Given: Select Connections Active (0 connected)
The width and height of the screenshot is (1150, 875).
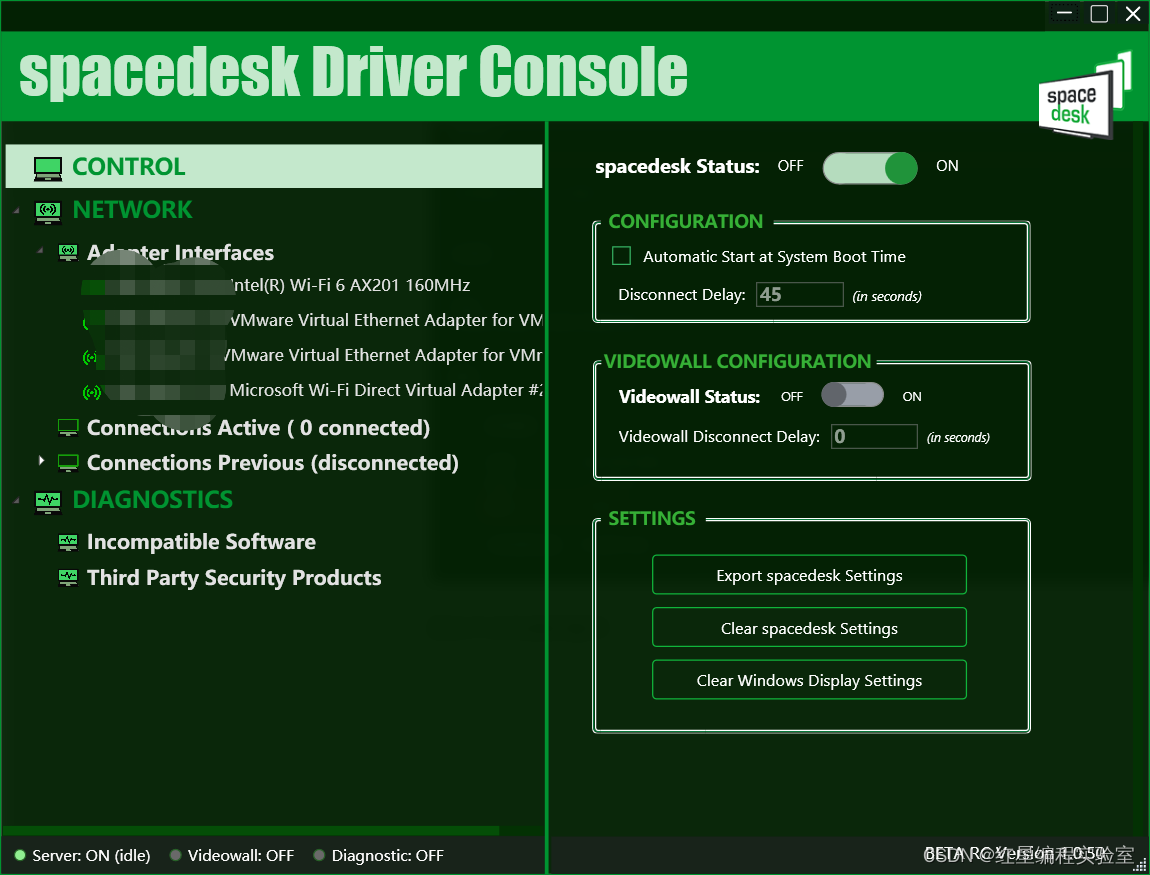Looking at the screenshot, I should 258,428.
